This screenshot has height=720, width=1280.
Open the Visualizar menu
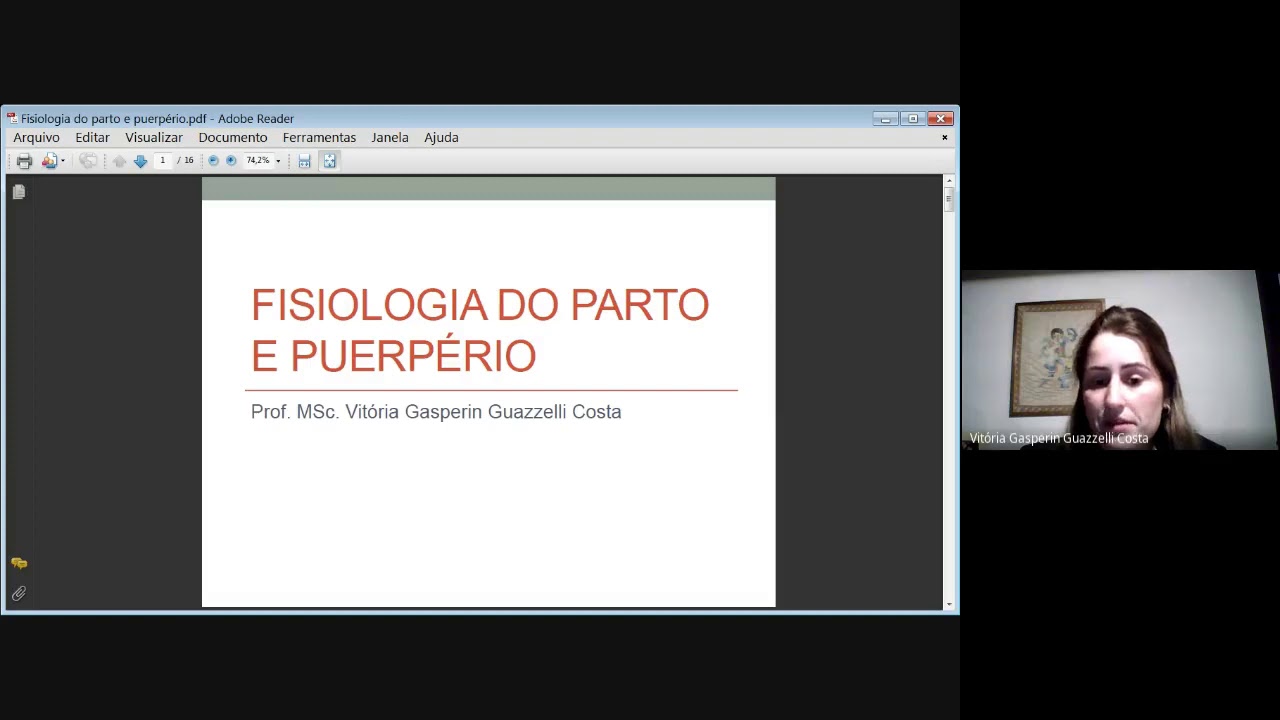(x=154, y=138)
